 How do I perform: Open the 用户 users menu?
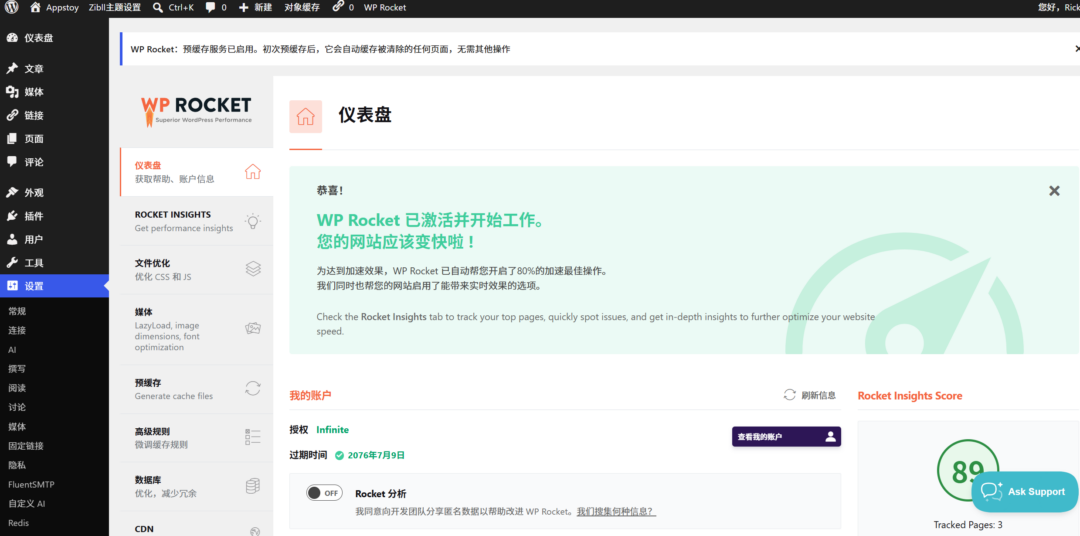point(54,240)
